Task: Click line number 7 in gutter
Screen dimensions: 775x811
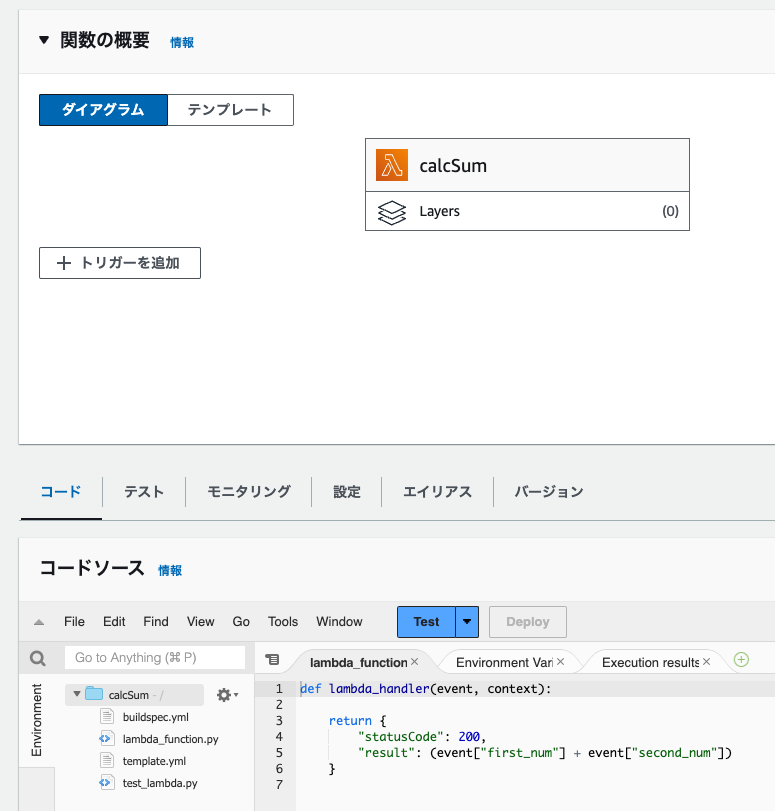Action: (x=279, y=785)
